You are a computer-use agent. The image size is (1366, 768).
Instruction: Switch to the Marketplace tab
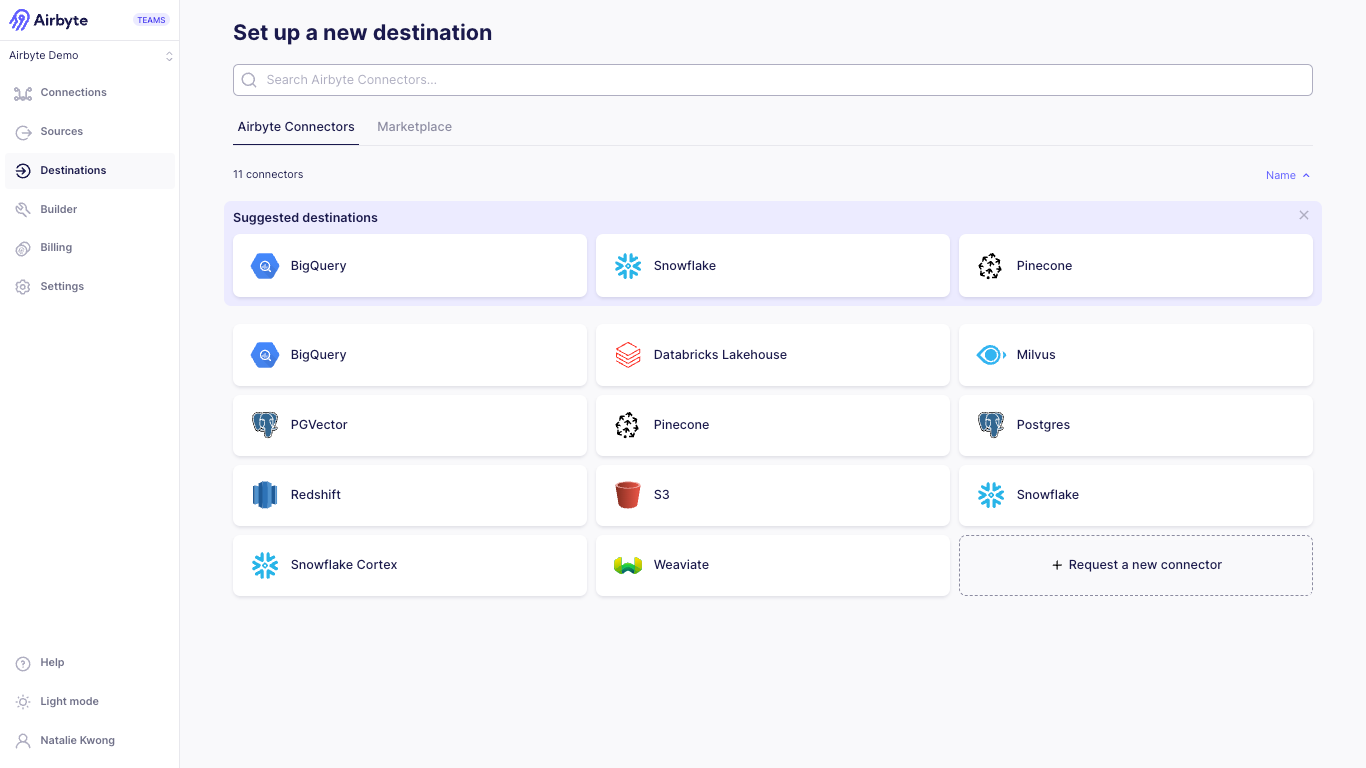tap(414, 127)
